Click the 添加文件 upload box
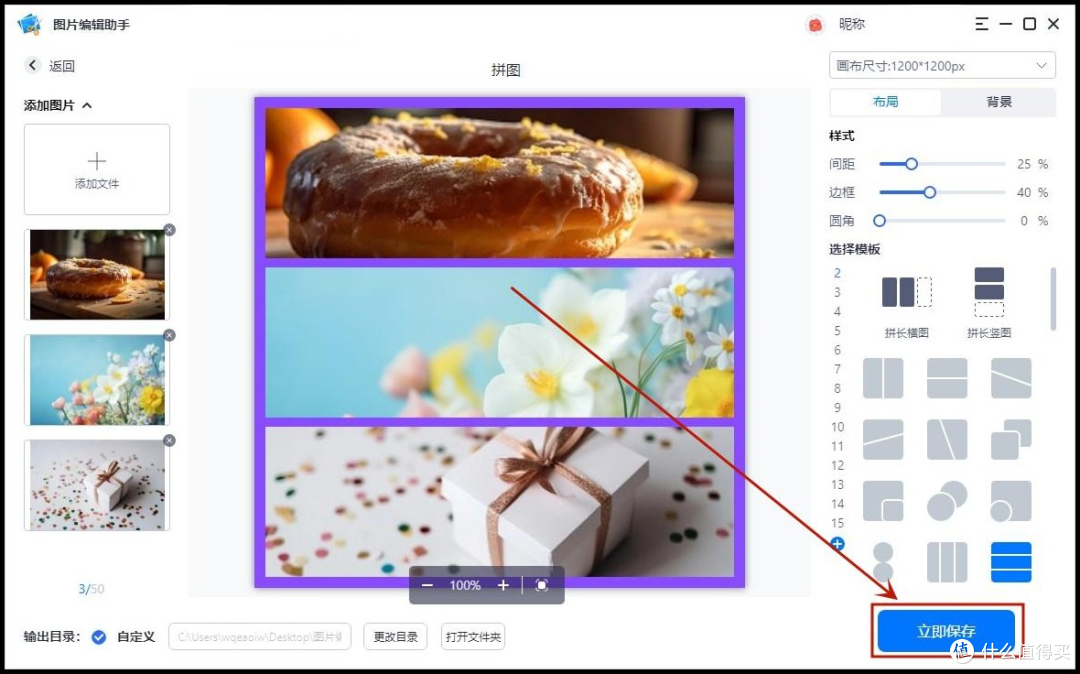The width and height of the screenshot is (1080, 674). (97, 169)
